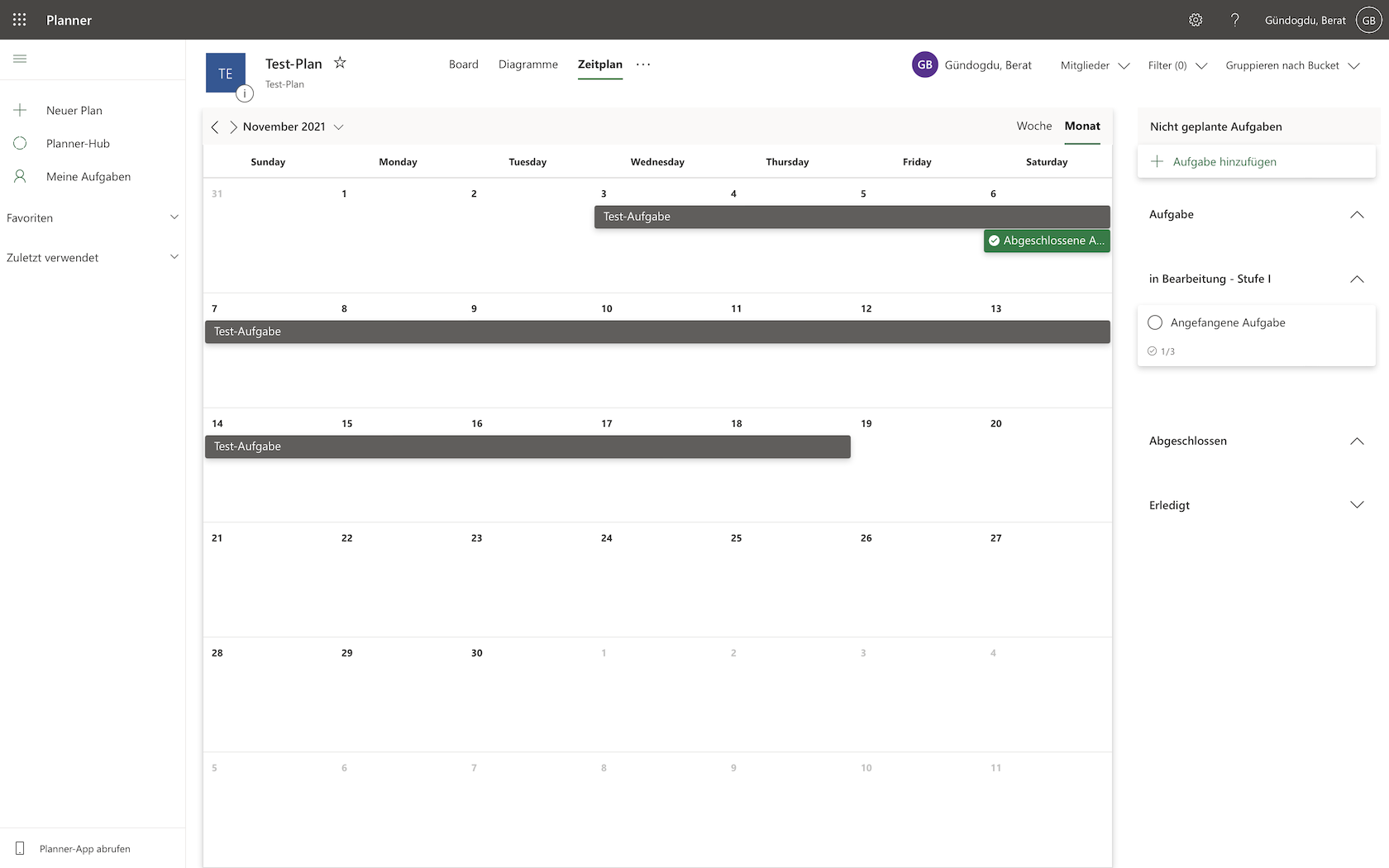The width and height of the screenshot is (1389, 868).
Task: Open the Filter (0) dropdown
Action: click(1177, 65)
